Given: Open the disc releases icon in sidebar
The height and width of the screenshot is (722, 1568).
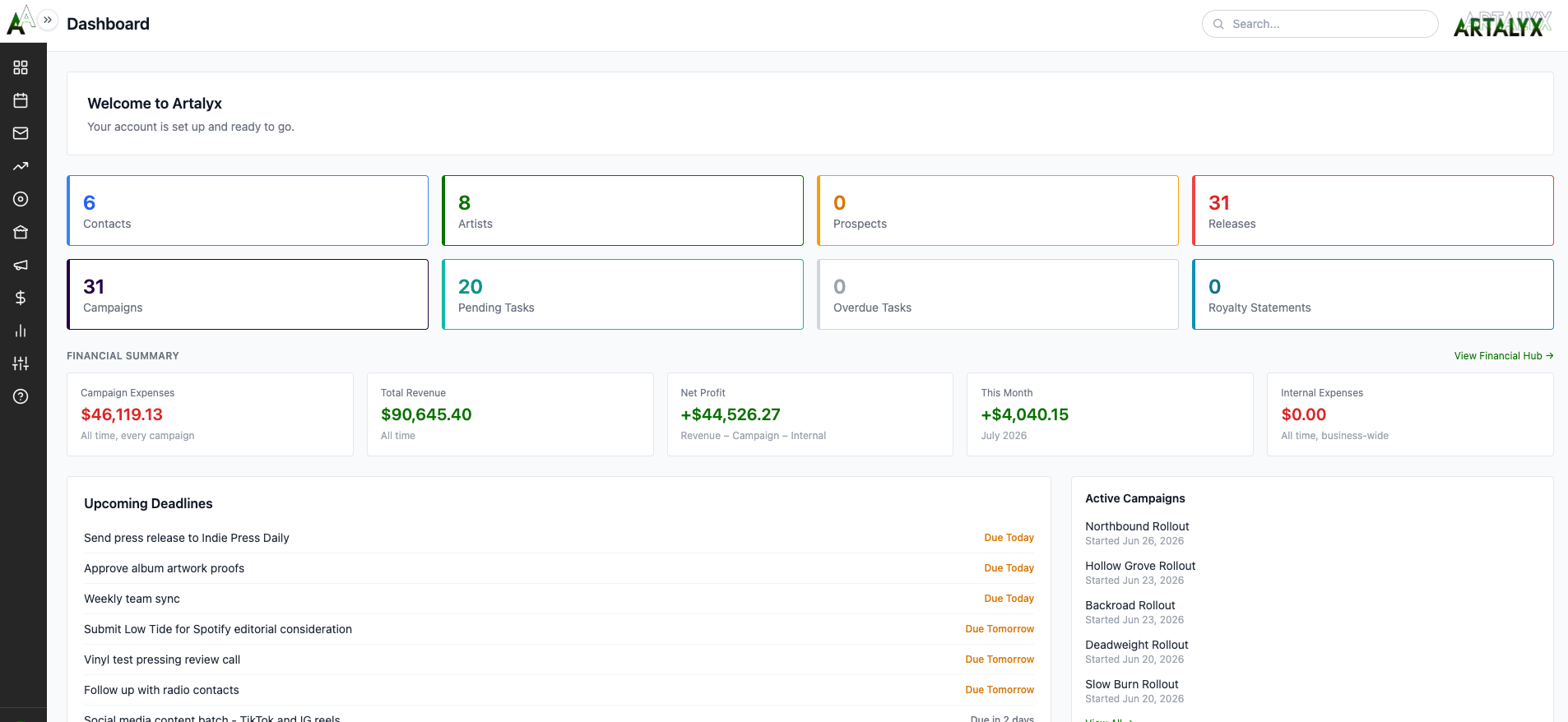Looking at the screenshot, I should pyautogui.click(x=21, y=199).
